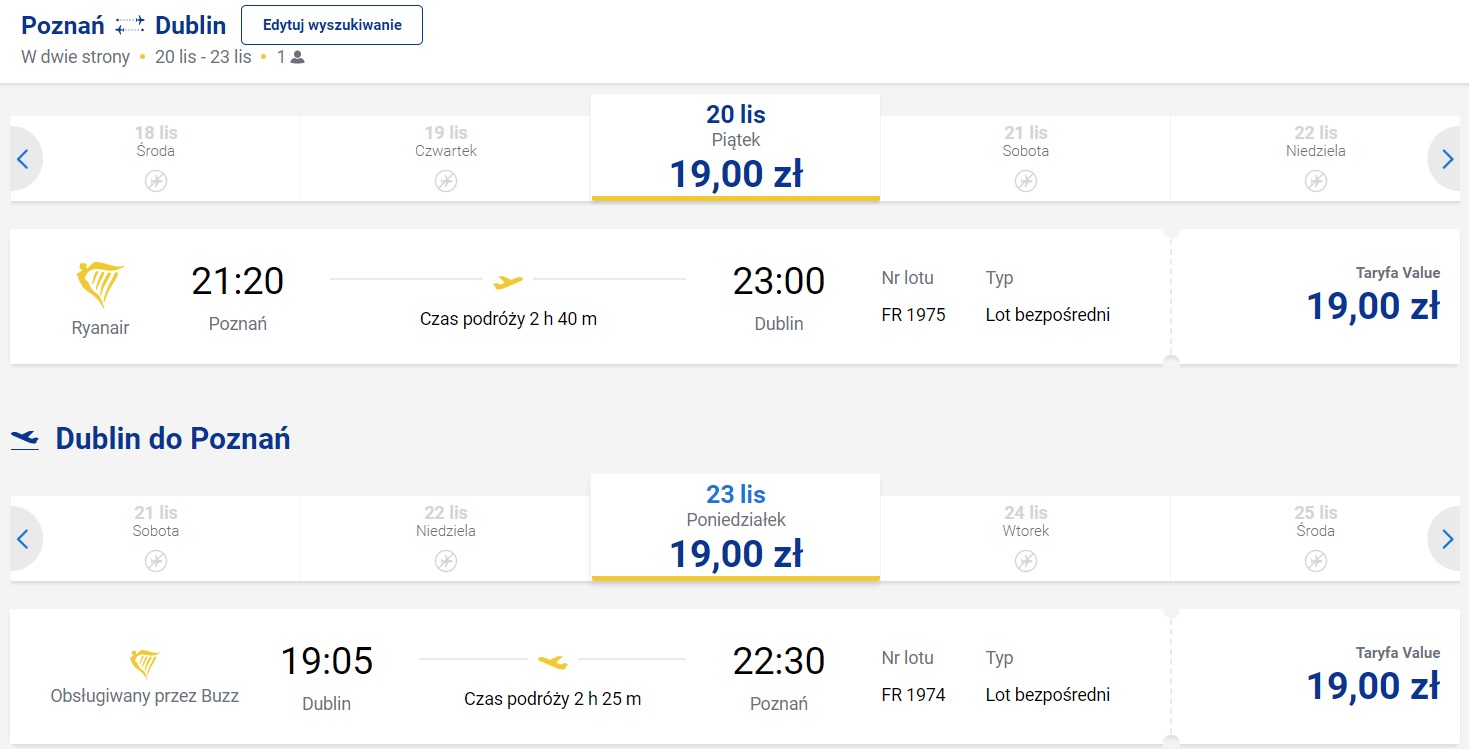Image resolution: width=1469 pixels, height=749 pixels.
Task: Show earlier return dates with left chevron
Action: [x=24, y=539]
